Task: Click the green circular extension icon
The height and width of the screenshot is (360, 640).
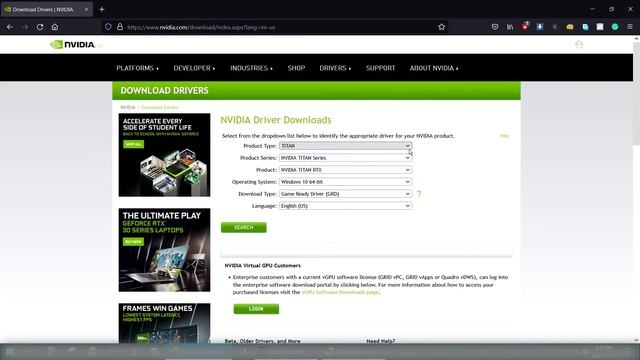Action: click(x=615, y=27)
